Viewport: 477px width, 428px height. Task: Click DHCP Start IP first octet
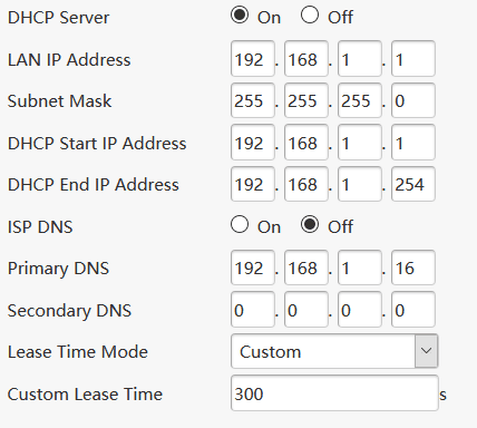point(253,142)
